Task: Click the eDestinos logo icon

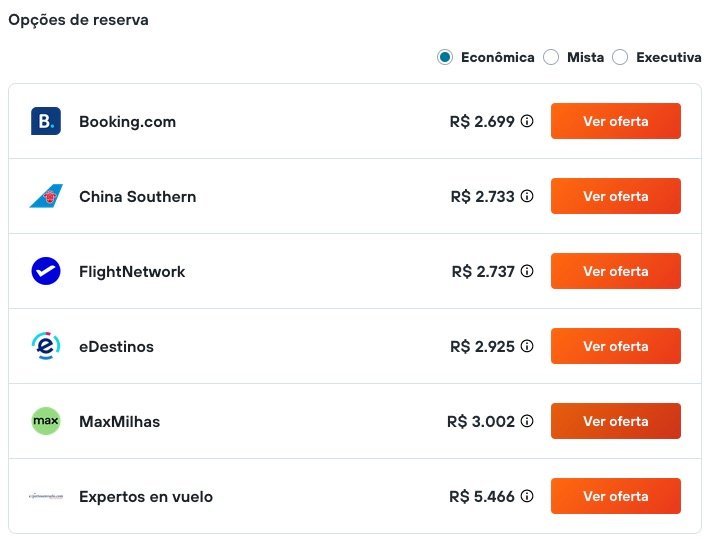Action: (x=46, y=346)
